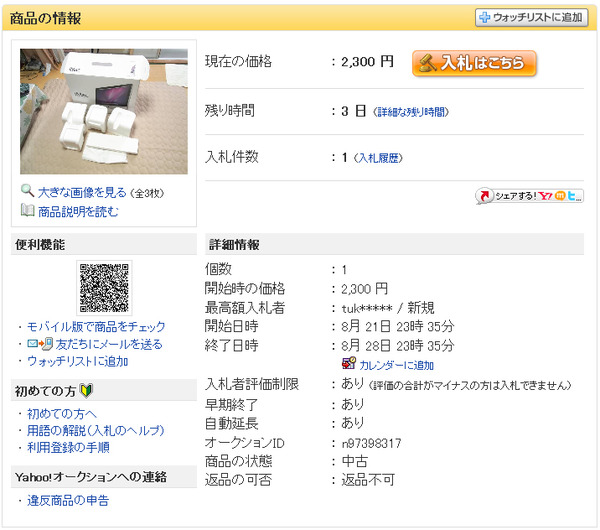Image resolution: width=600 pixels, height=530 pixels.
Task: Select auction ID n97398317 text
Action: click(x=371, y=444)
